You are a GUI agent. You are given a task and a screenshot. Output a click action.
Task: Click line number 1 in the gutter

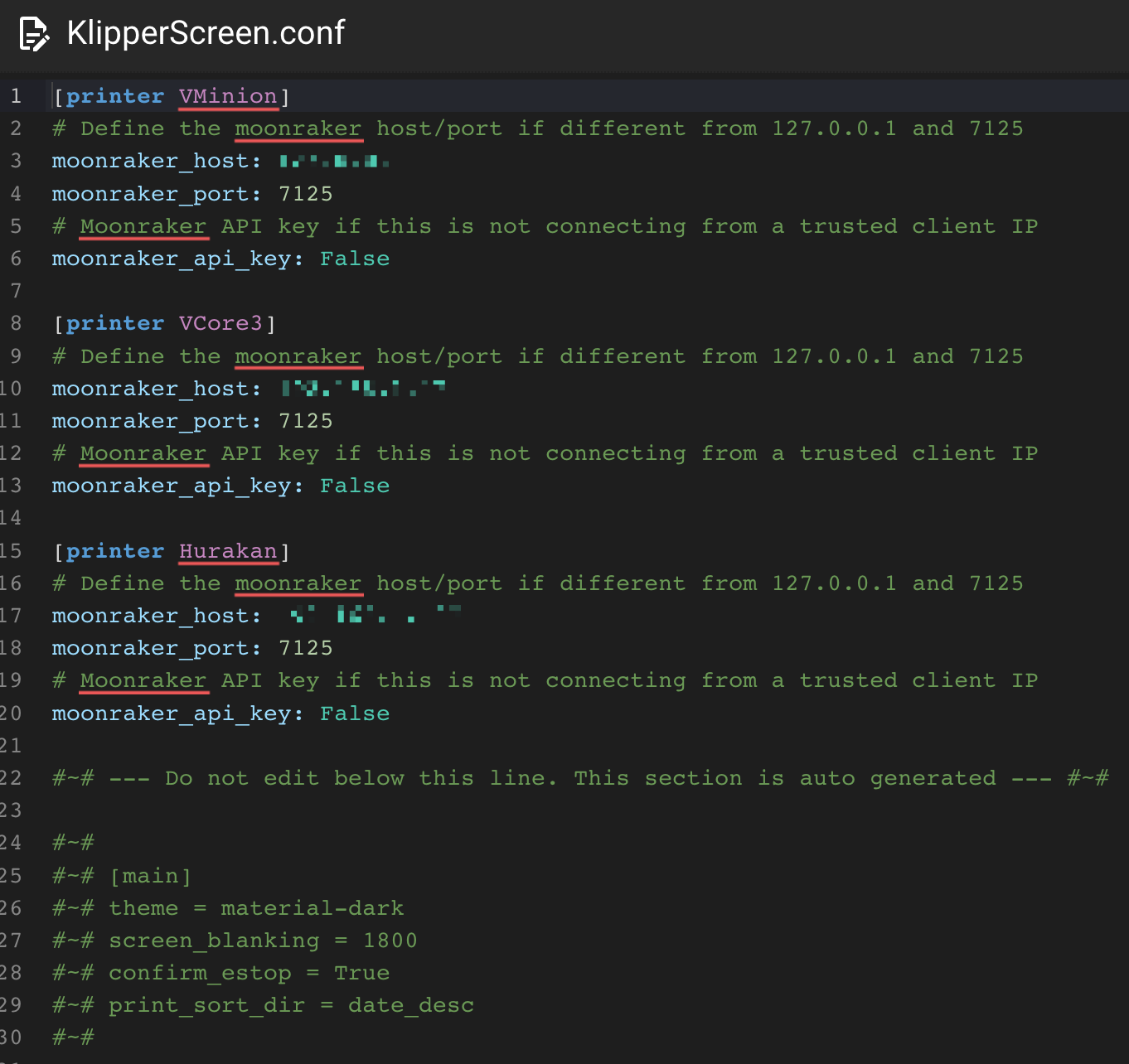(x=16, y=97)
